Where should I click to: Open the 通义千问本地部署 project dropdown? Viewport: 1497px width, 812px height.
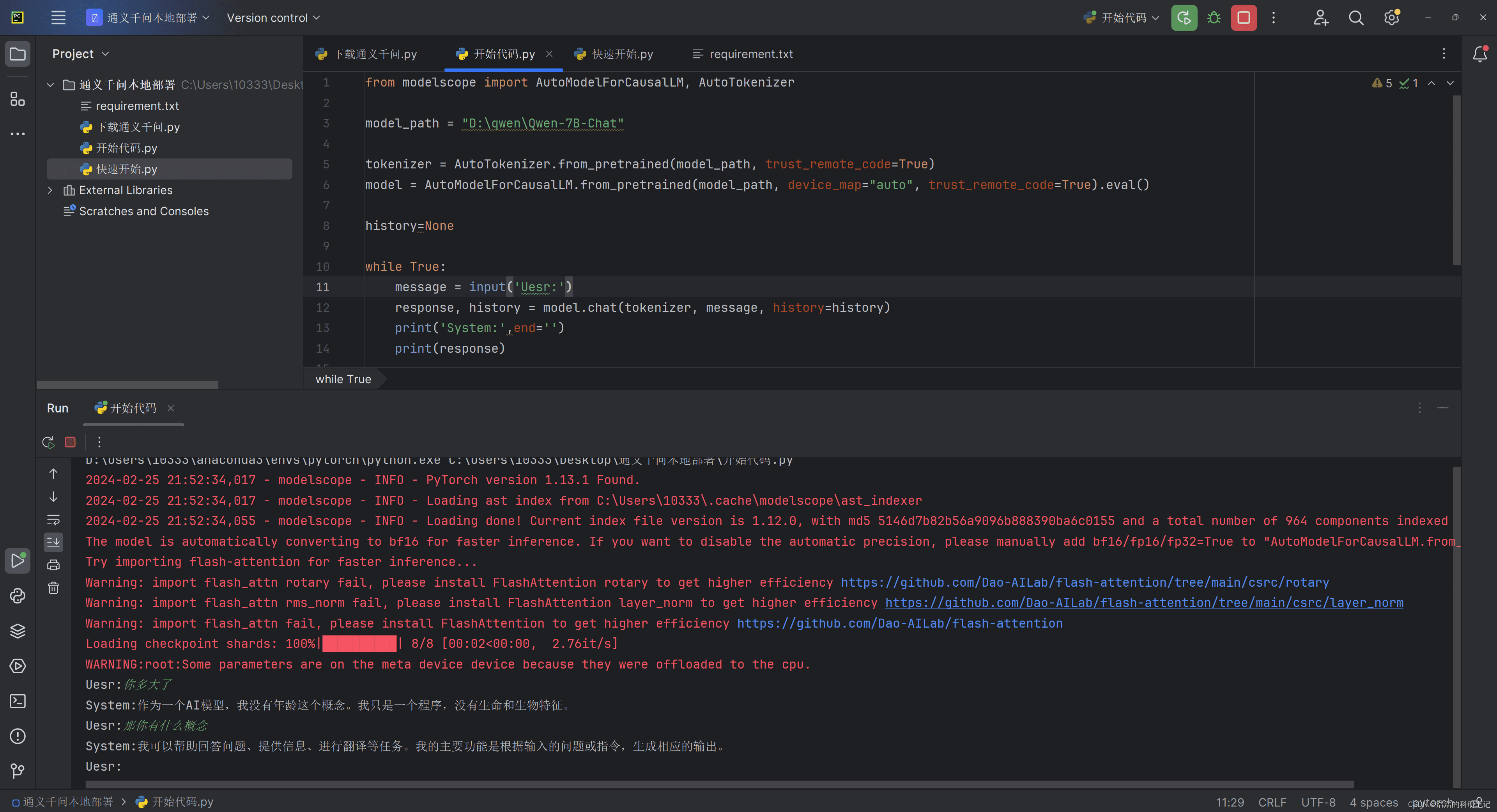coord(148,18)
